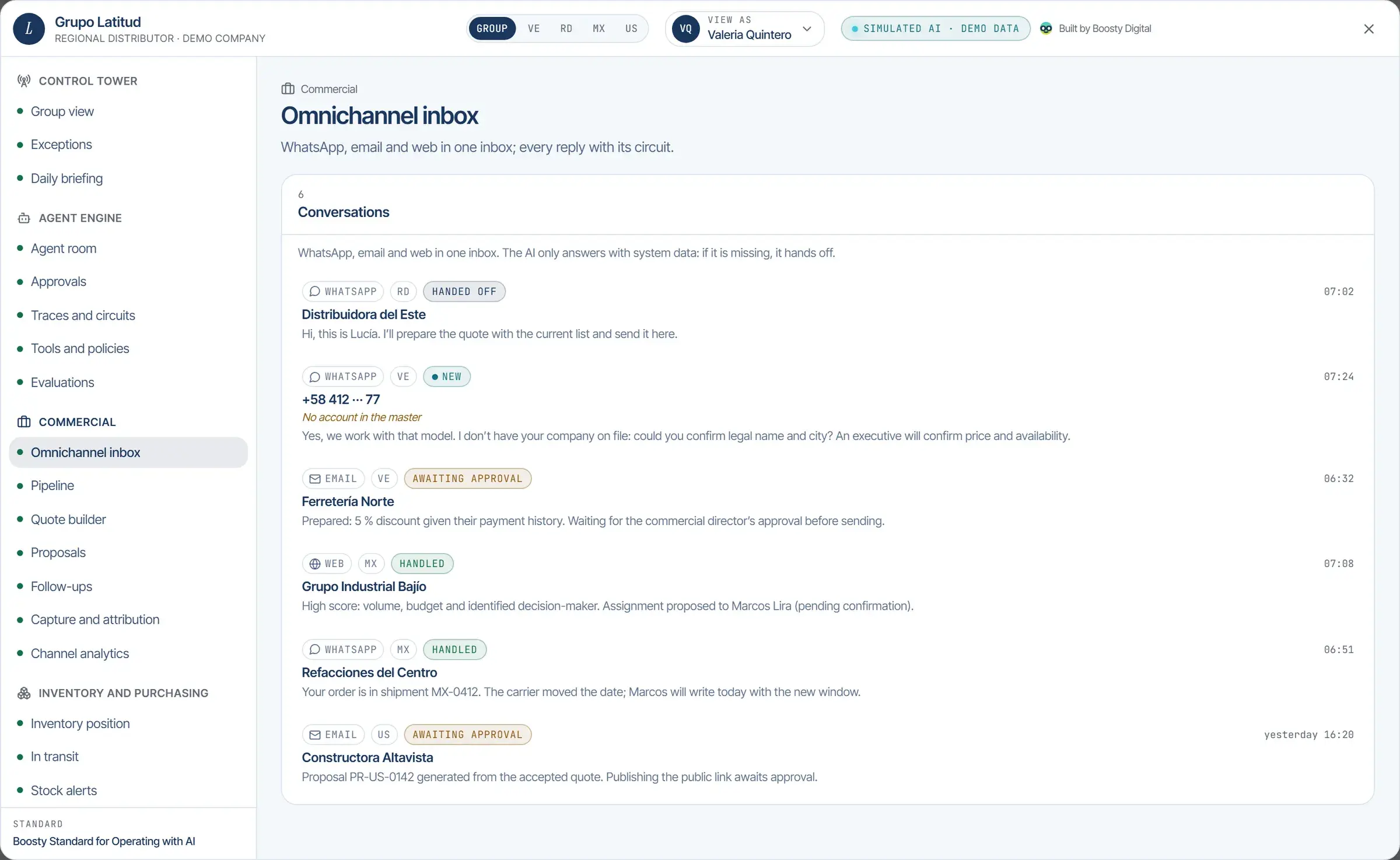Click the Simulated AI Demo Data badge
The width and height of the screenshot is (1400, 860).
click(x=936, y=29)
